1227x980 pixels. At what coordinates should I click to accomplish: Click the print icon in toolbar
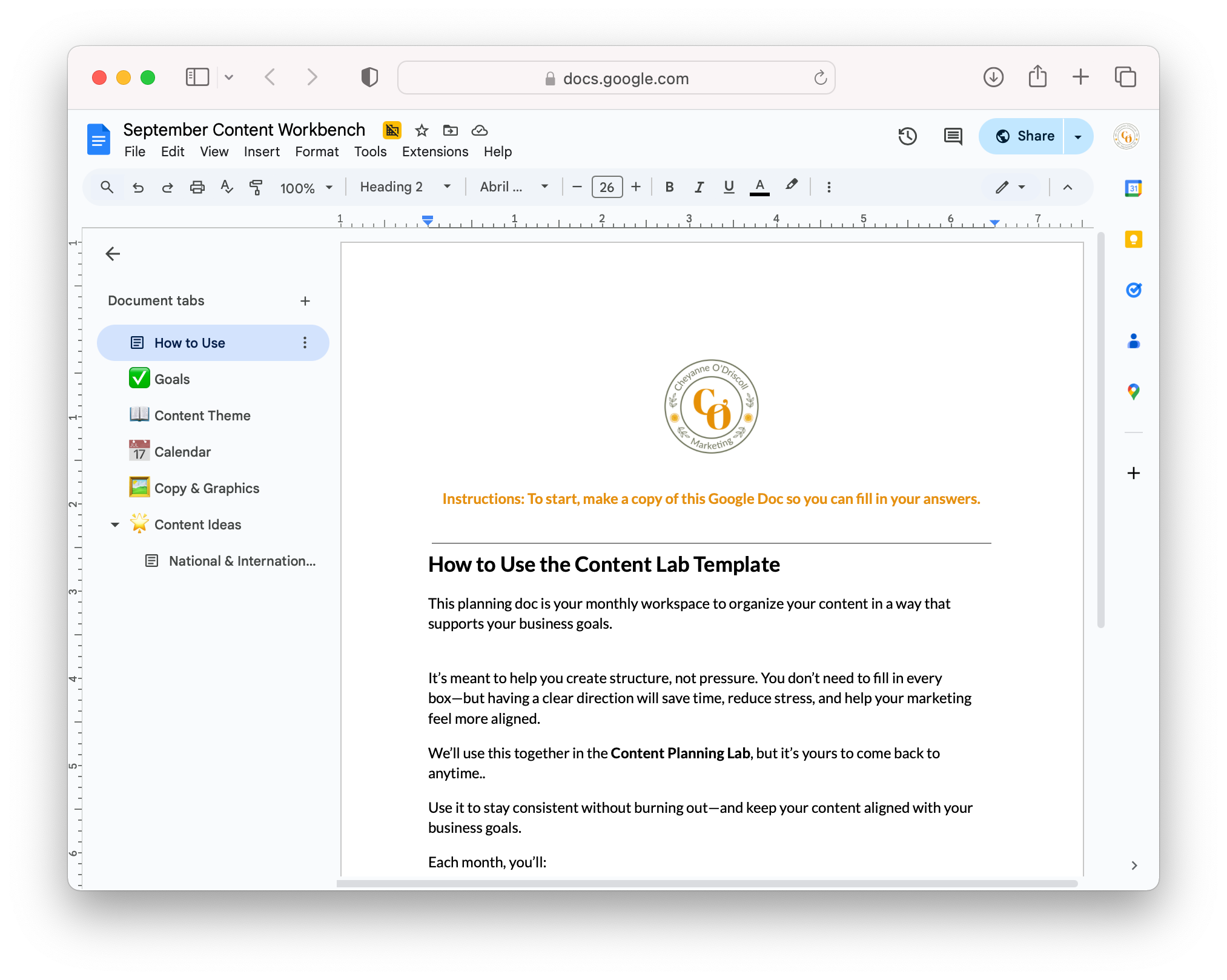click(197, 187)
